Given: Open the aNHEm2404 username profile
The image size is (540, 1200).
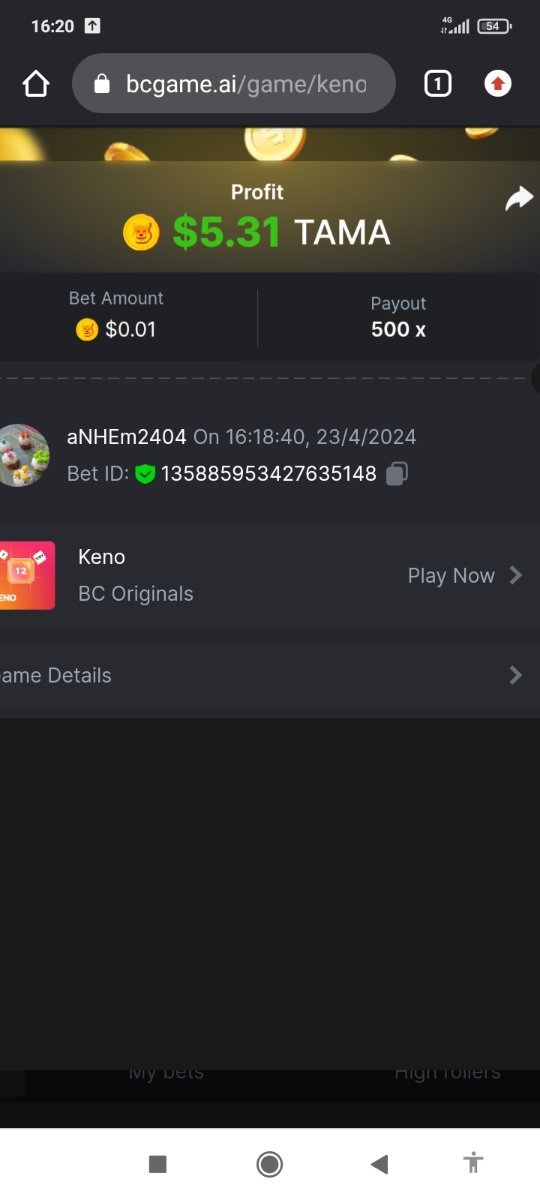Looking at the screenshot, I should tap(127, 437).
